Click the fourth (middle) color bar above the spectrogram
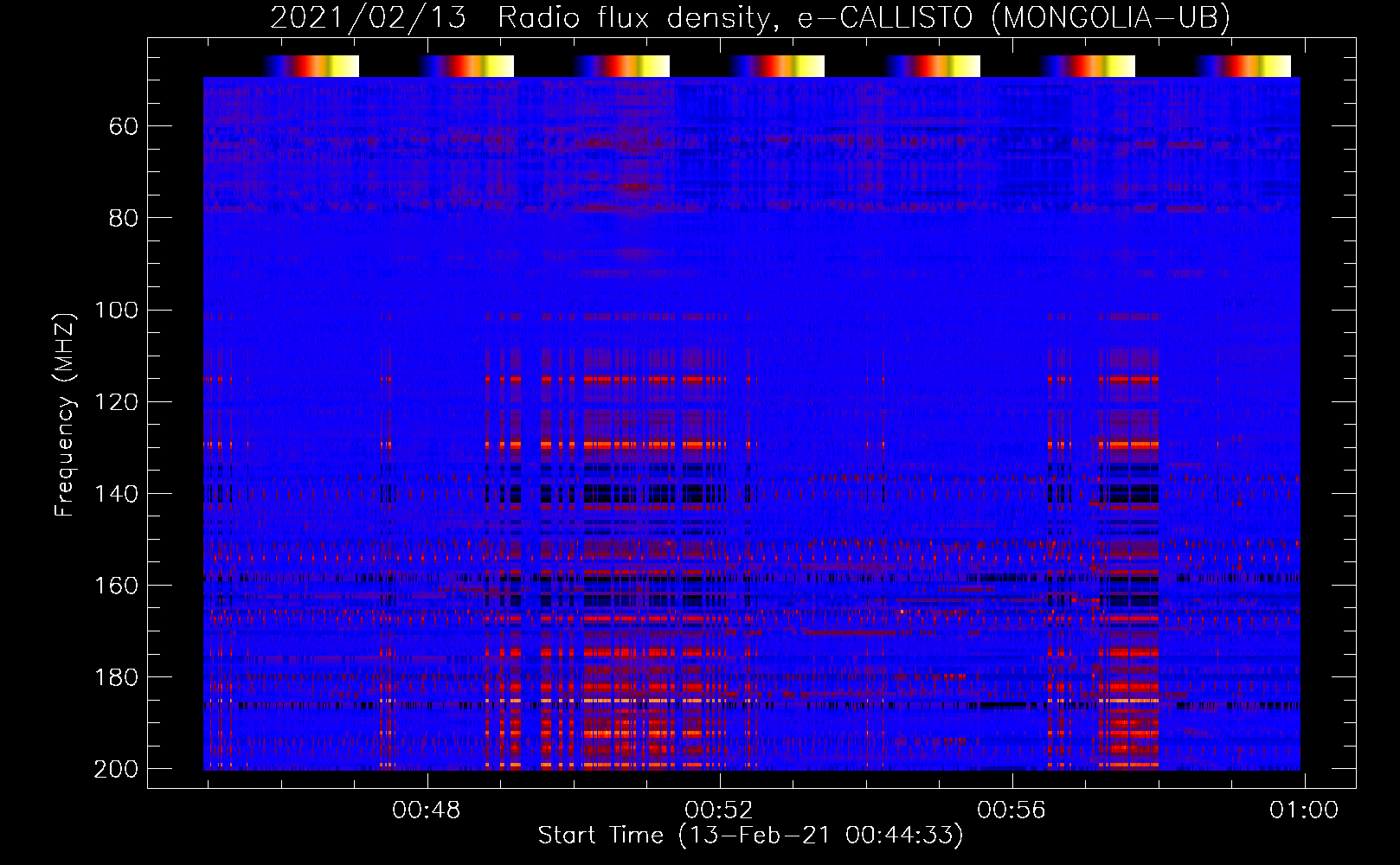Viewport: 1400px width, 865px height. pyautogui.click(x=777, y=66)
